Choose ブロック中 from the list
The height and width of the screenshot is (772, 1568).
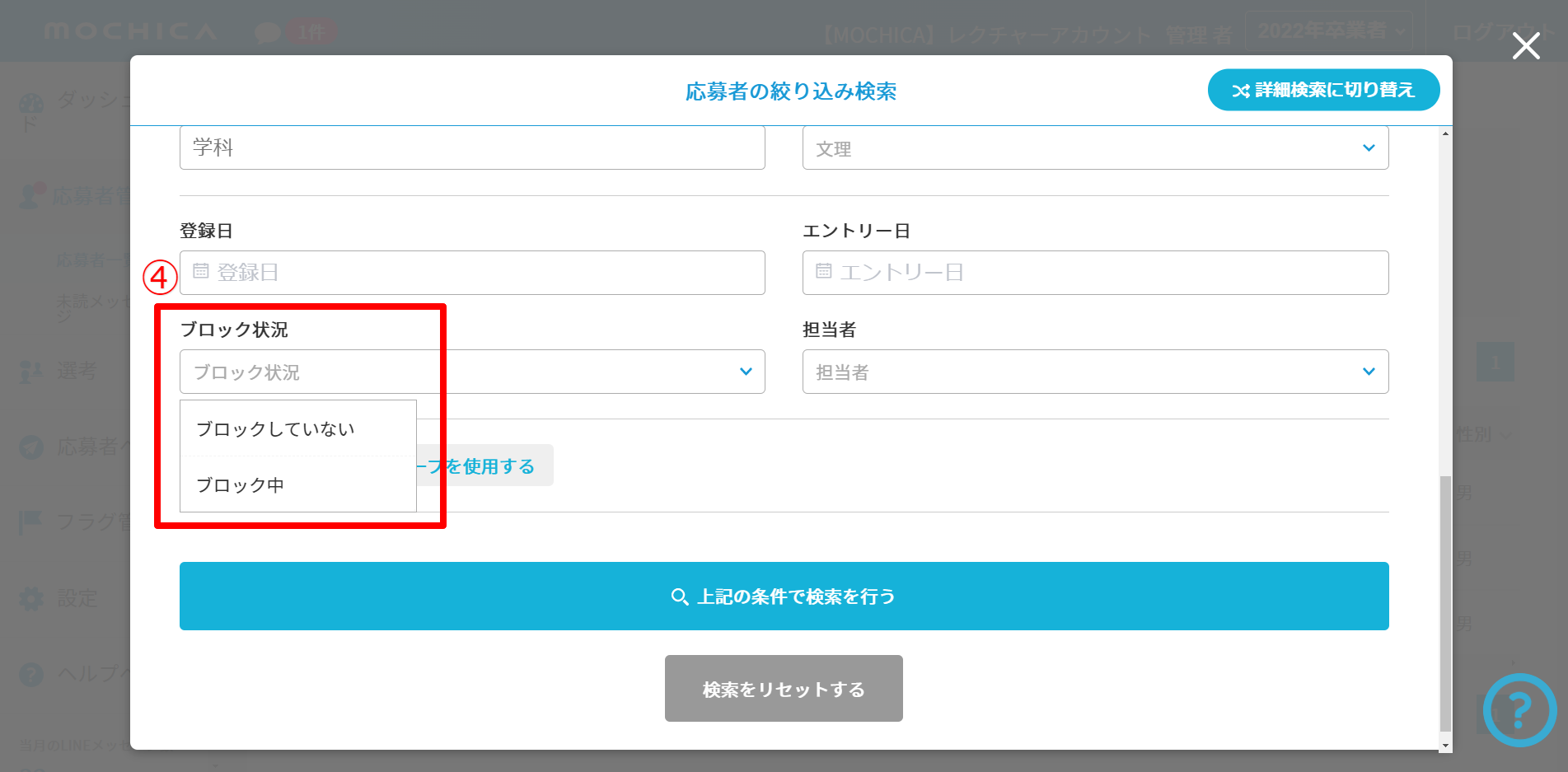pyautogui.click(x=241, y=485)
